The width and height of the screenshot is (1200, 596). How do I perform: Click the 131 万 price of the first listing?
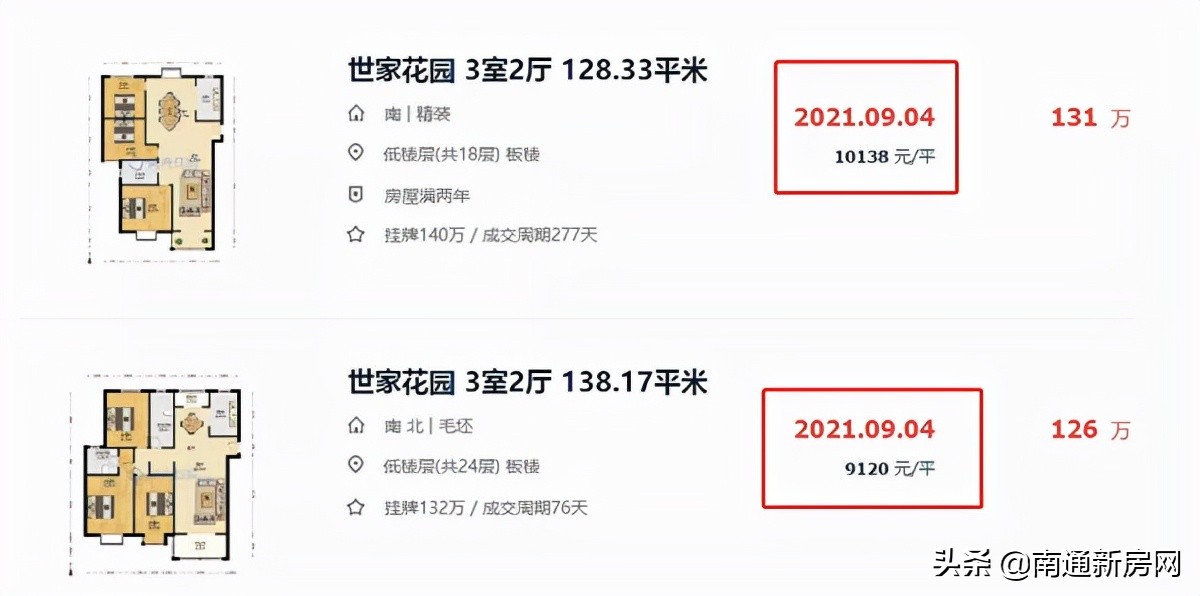pos(1088,117)
